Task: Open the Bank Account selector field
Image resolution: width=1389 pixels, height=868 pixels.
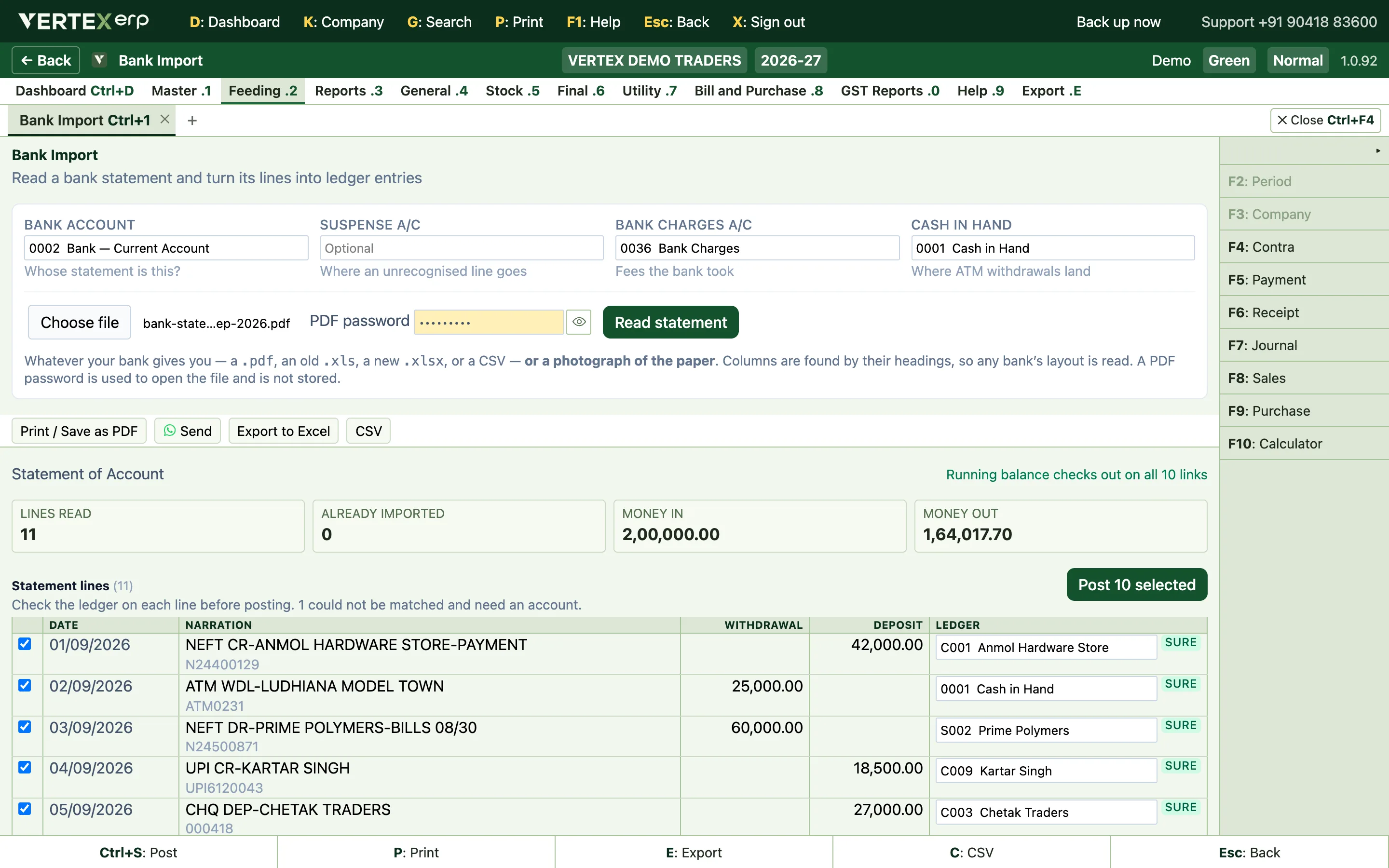Action: [x=166, y=248]
